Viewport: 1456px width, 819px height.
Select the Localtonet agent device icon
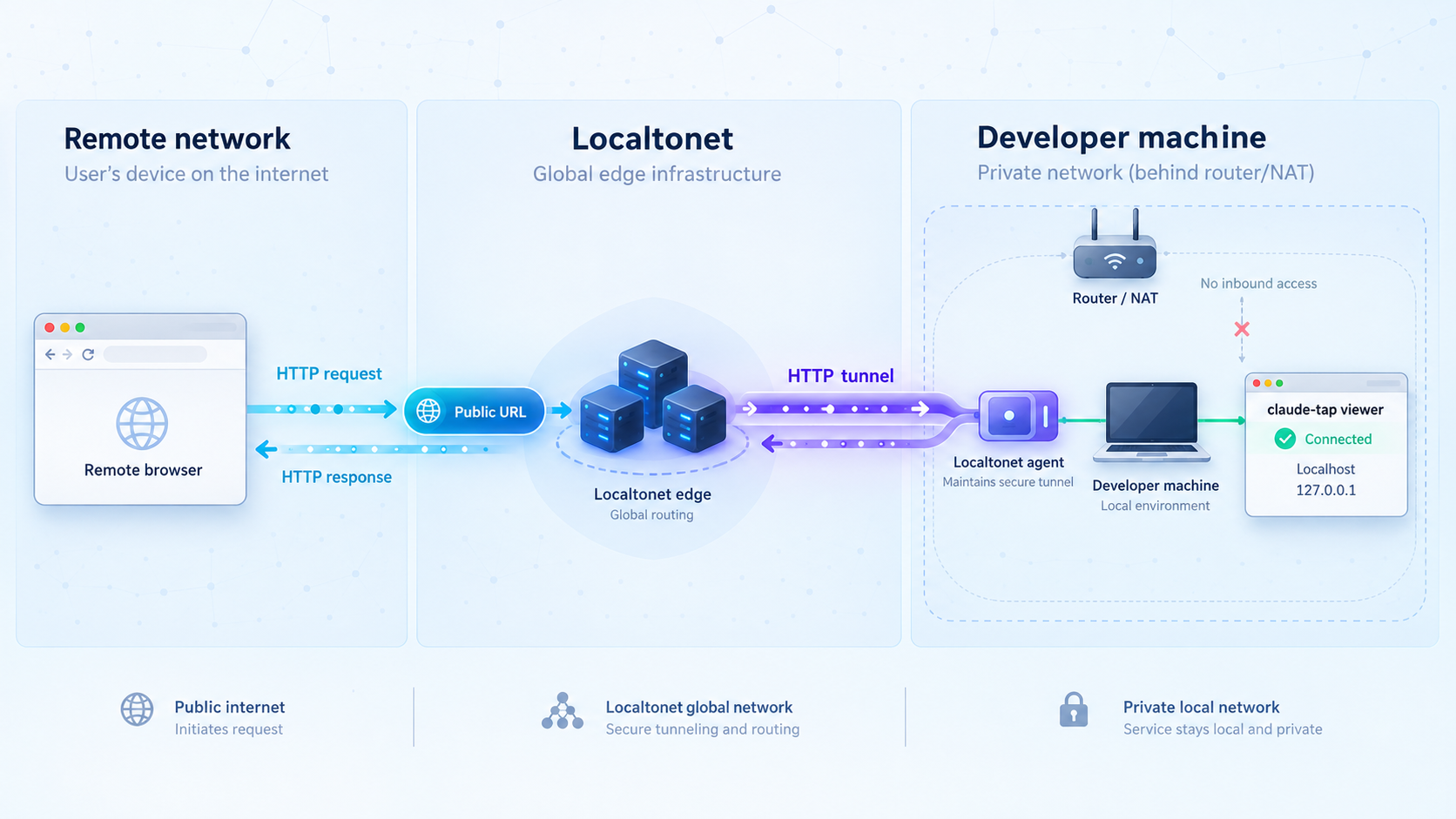pos(1018,416)
